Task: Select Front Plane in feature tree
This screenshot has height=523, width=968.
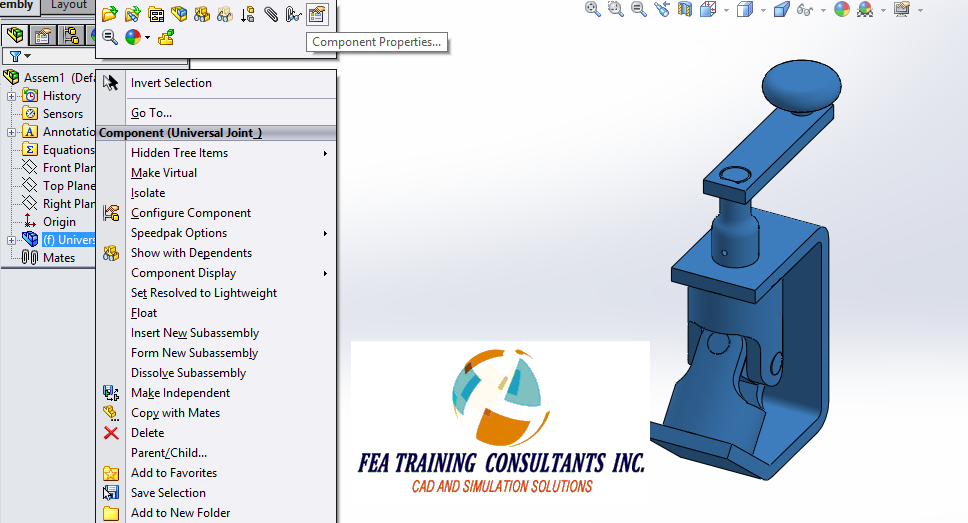Action: (58, 167)
